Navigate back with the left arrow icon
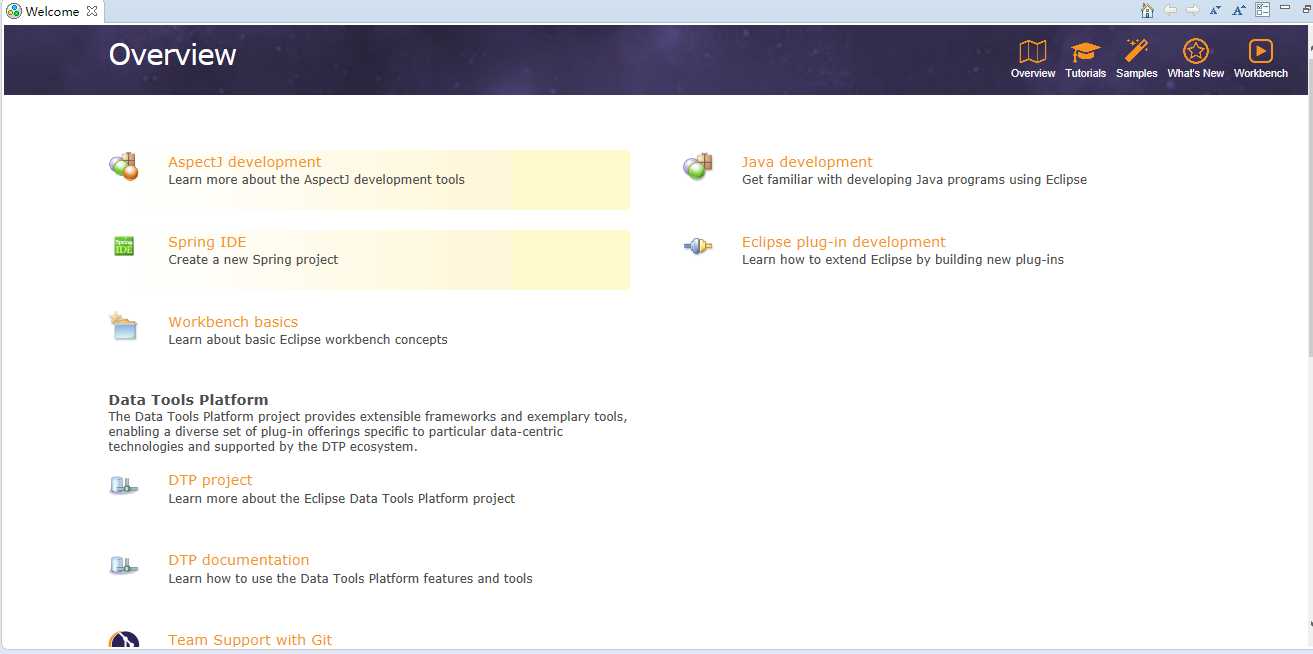The width and height of the screenshot is (1313, 654). coord(1170,10)
